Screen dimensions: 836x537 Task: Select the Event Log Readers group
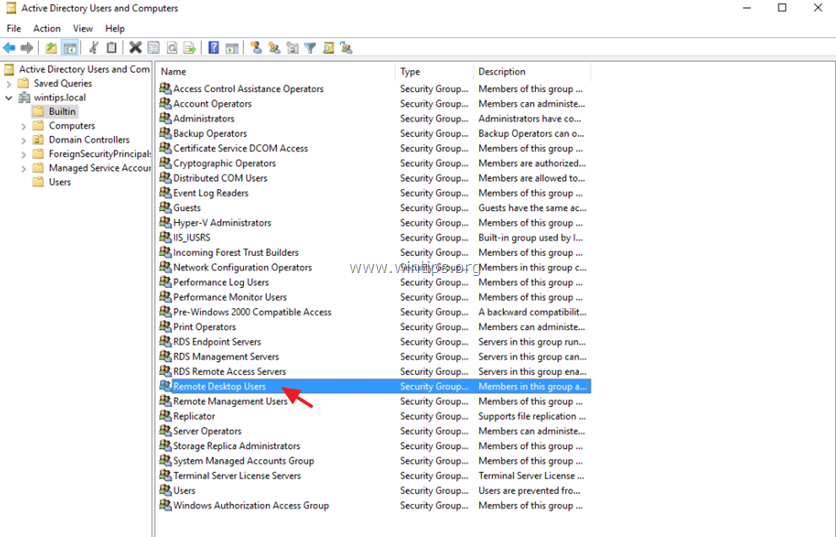[x=375, y=193]
